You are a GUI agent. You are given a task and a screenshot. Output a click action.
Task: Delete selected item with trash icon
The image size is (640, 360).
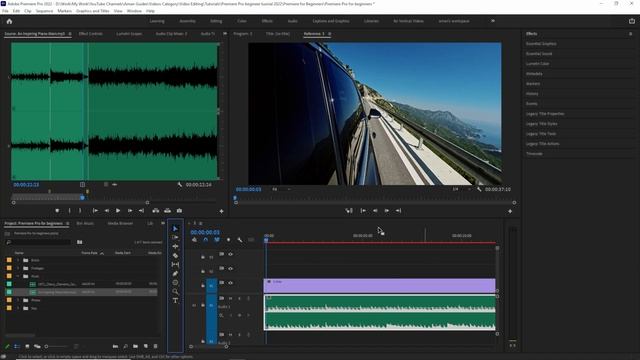click(x=156, y=347)
